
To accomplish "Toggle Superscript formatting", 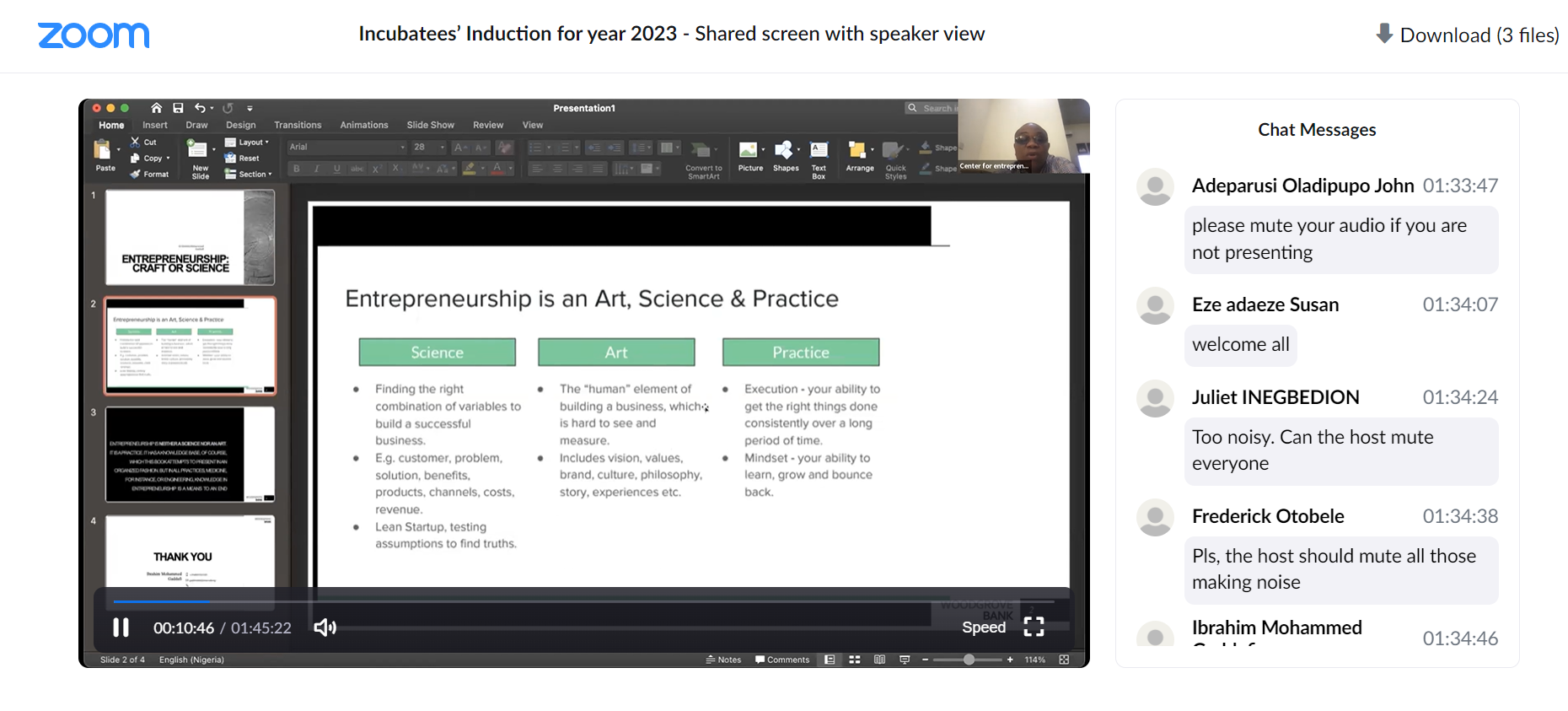I will (378, 169).
